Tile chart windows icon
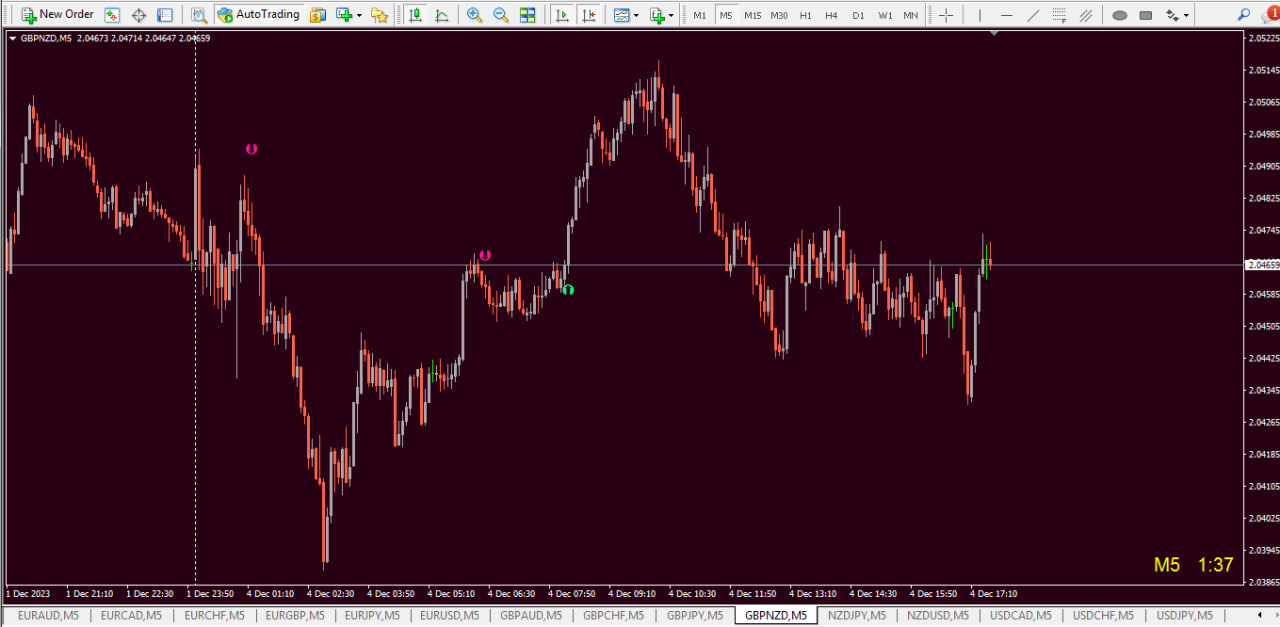Viewport: 1280px width, 627px height. [527, 15]
